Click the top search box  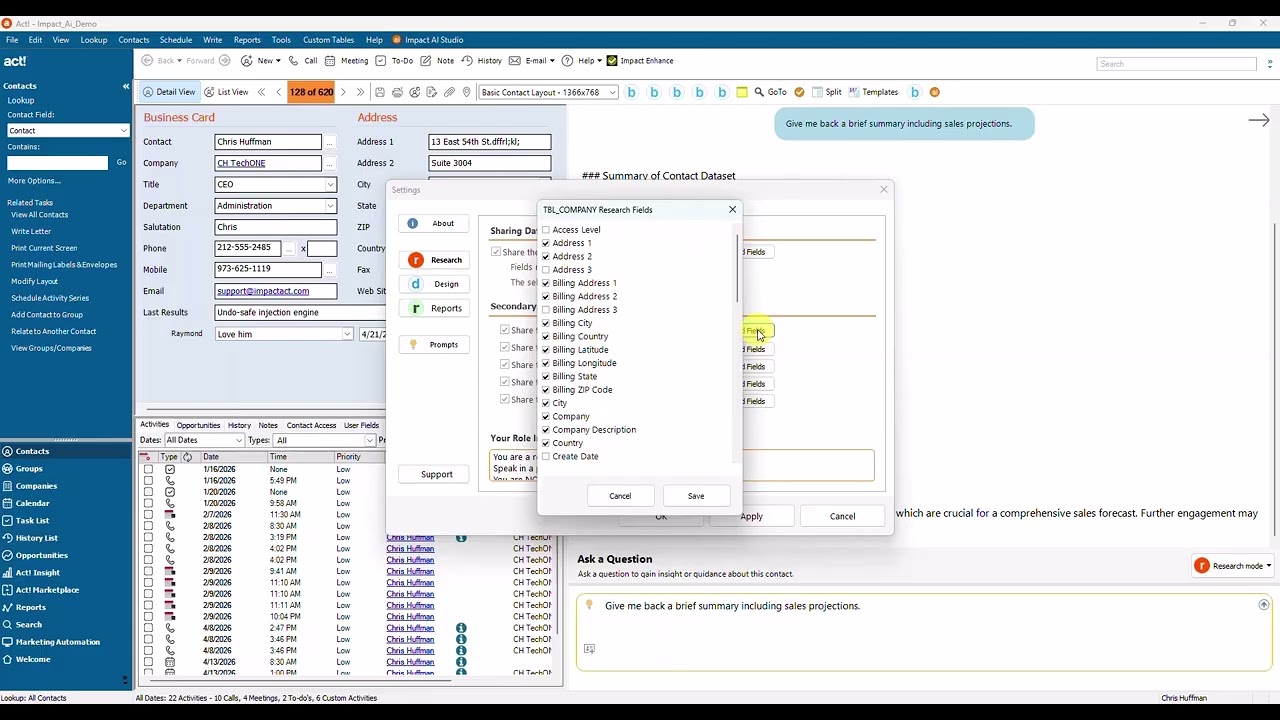click(1176, 64)
